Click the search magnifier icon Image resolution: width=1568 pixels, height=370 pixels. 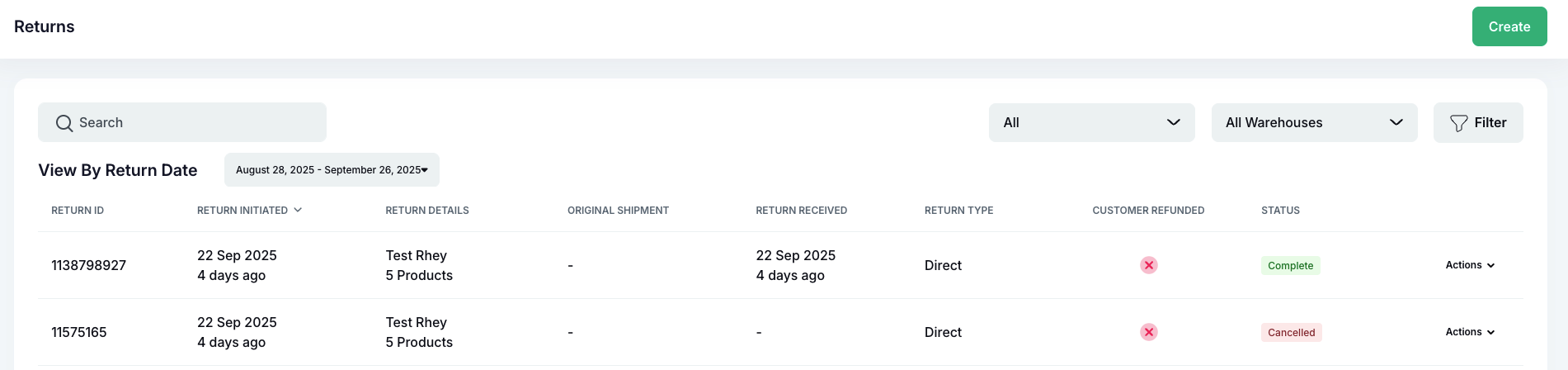click(x=64, y=123)
